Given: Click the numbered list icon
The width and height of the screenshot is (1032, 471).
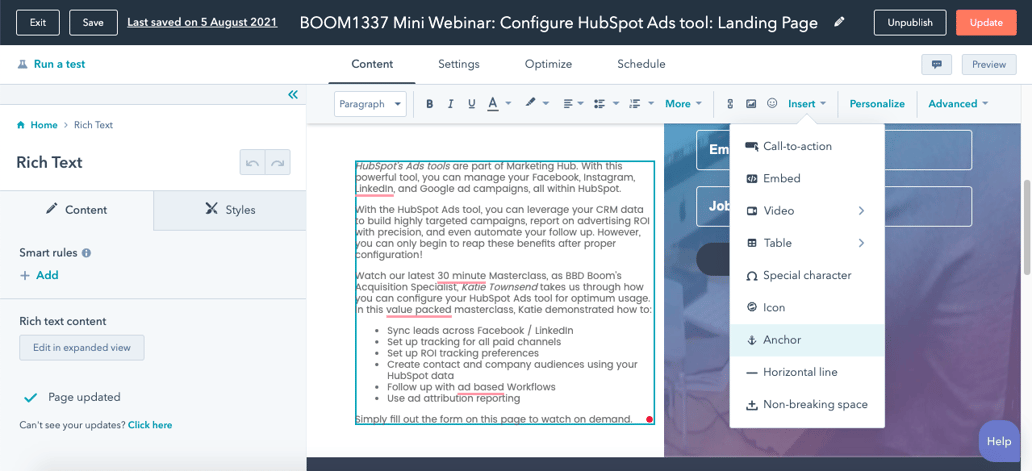Looking at the screenshot, I should (x=634, y=104).
